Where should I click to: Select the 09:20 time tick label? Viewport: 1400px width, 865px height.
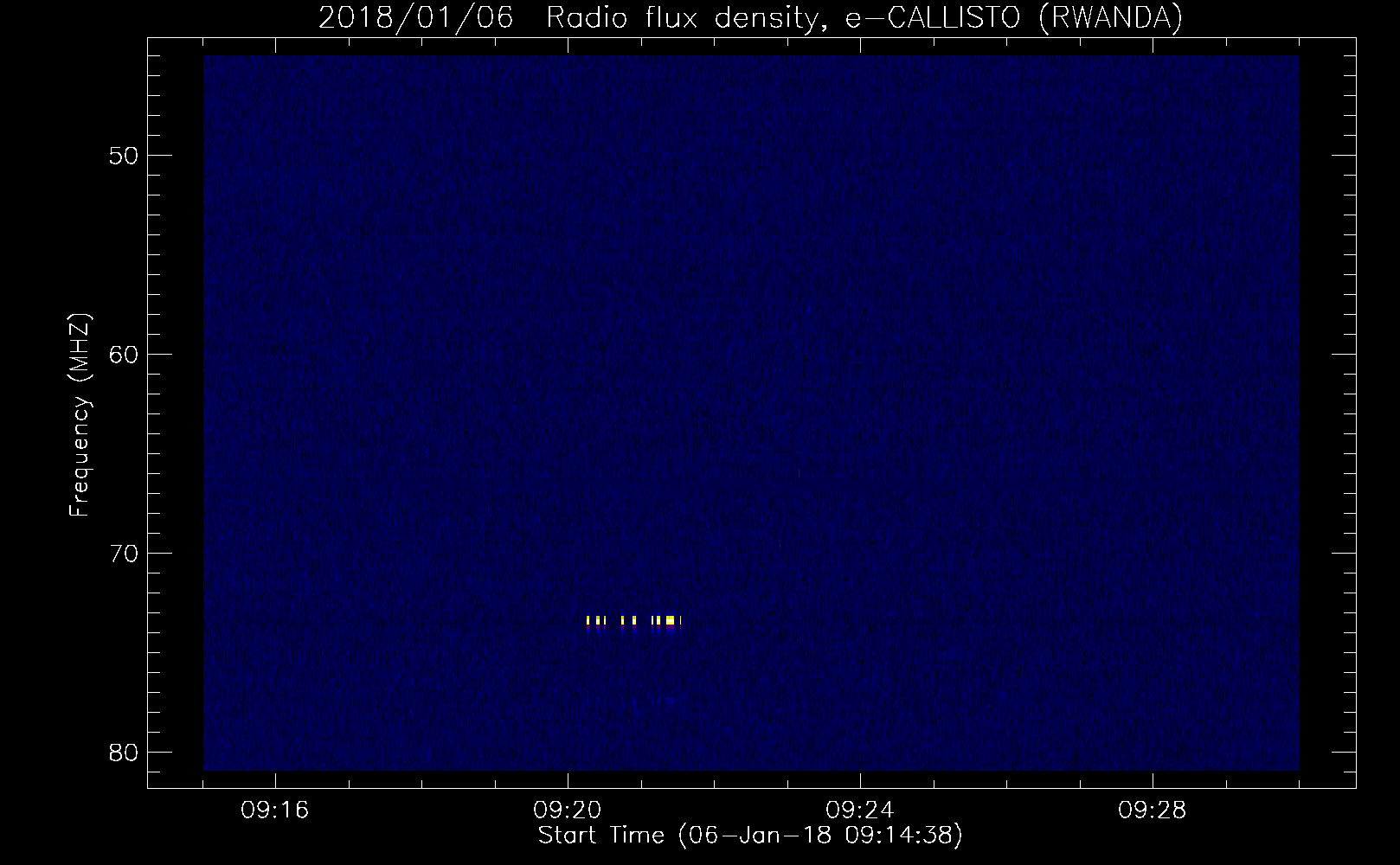[568, 811]
